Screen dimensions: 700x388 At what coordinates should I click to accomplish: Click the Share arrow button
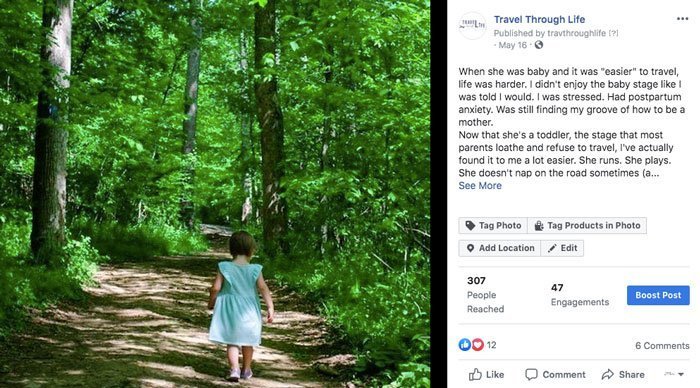(623, 375)
